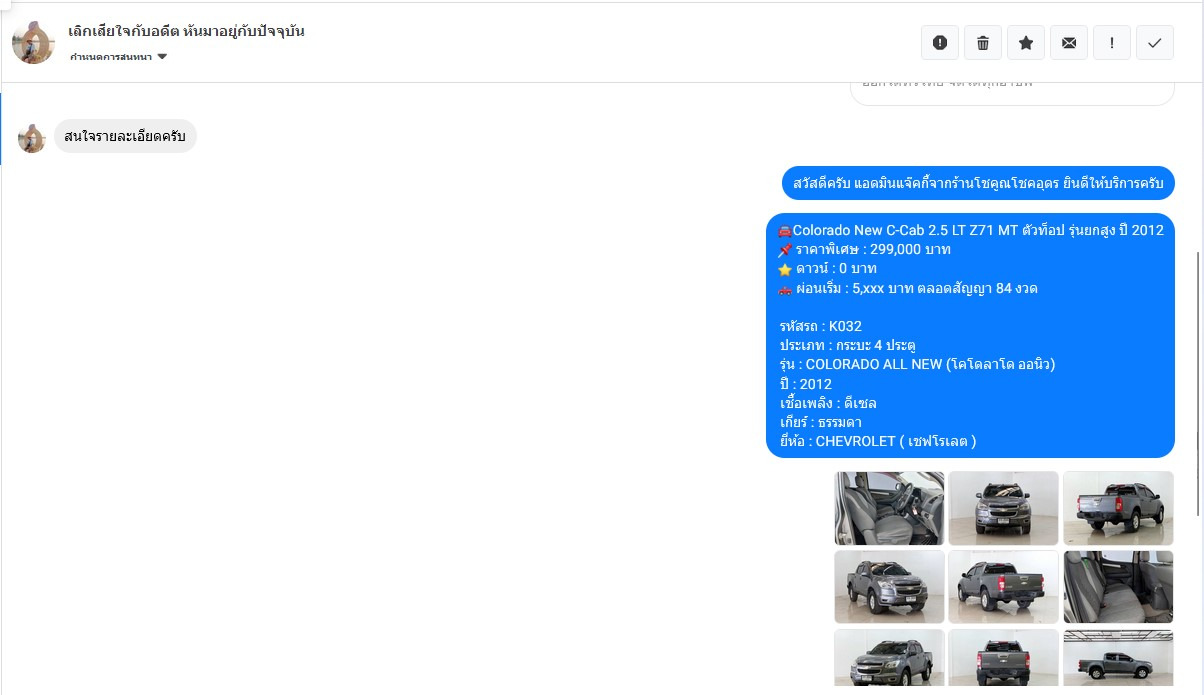
Task: Open front left angle pickup photo
Action: (889, 587)
